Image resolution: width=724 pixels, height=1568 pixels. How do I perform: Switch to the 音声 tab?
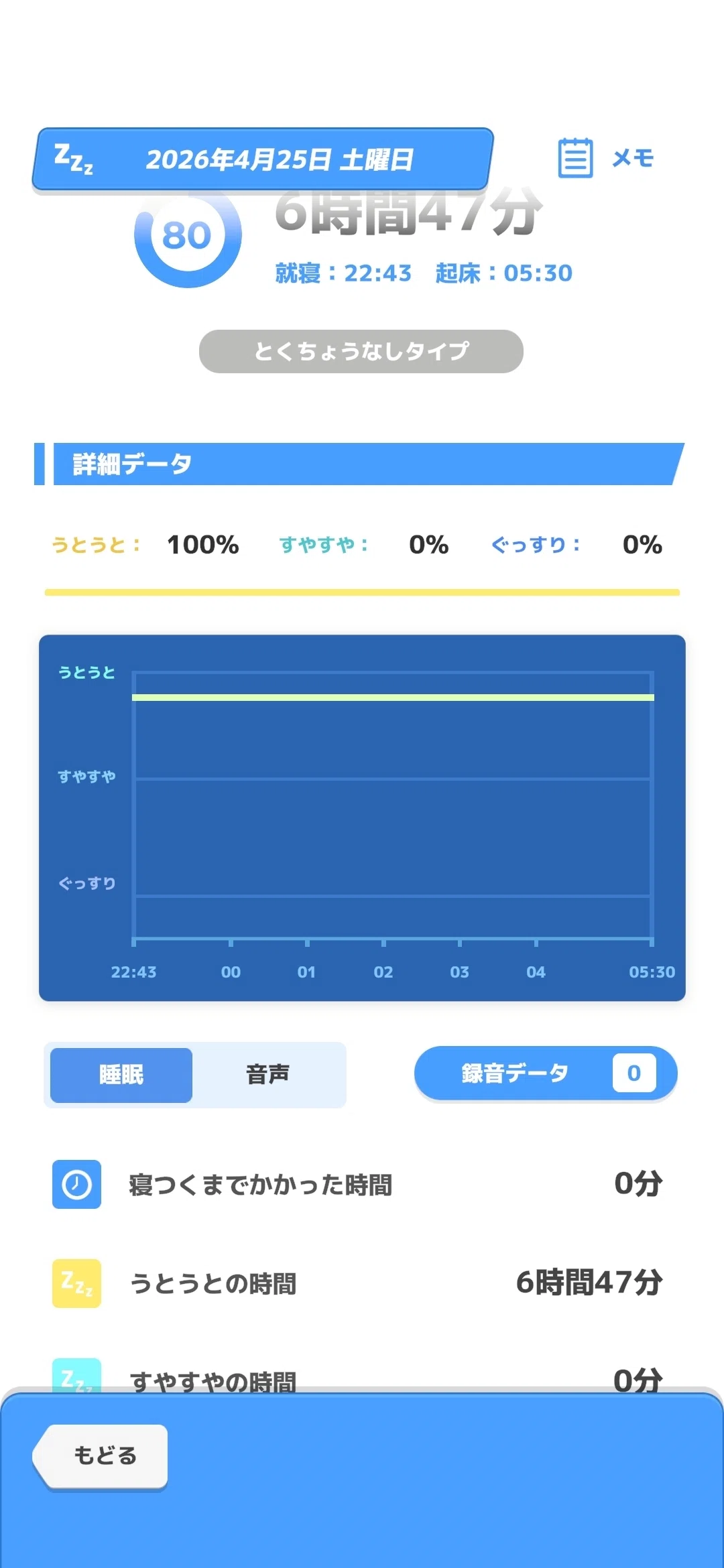tap(267, 1075)
